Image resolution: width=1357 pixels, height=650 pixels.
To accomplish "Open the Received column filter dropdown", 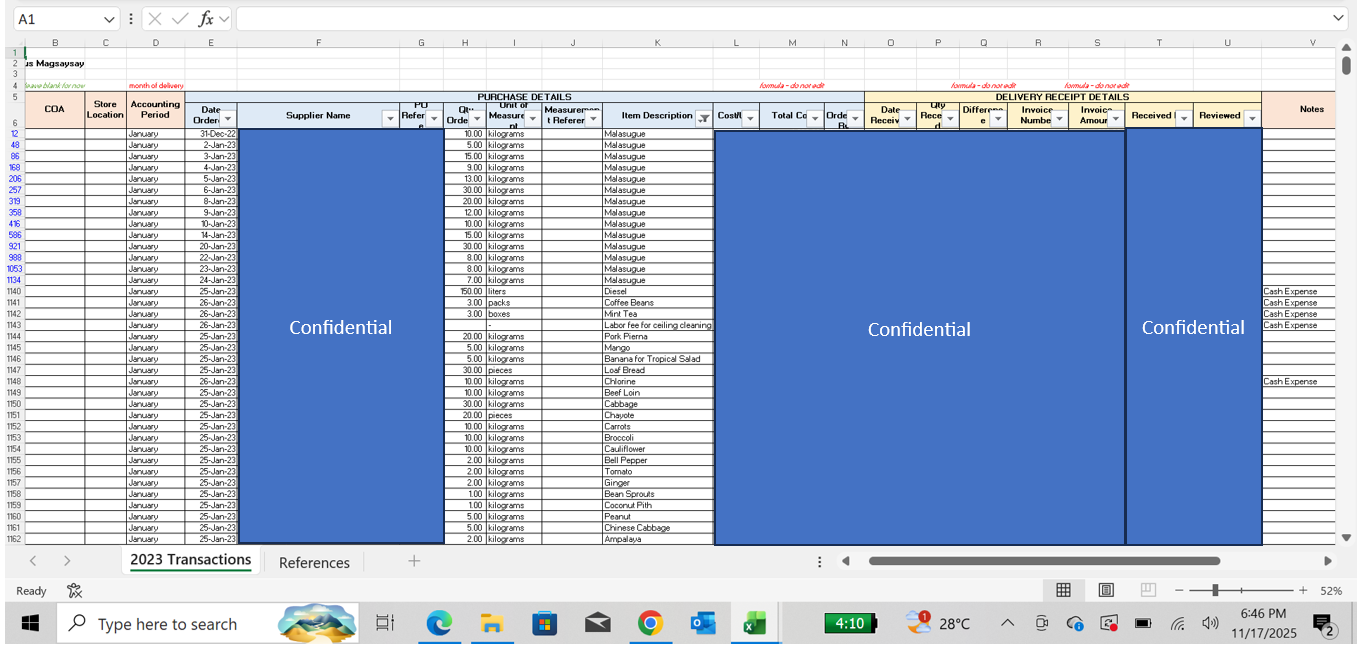I will (x=1184, y=119).
